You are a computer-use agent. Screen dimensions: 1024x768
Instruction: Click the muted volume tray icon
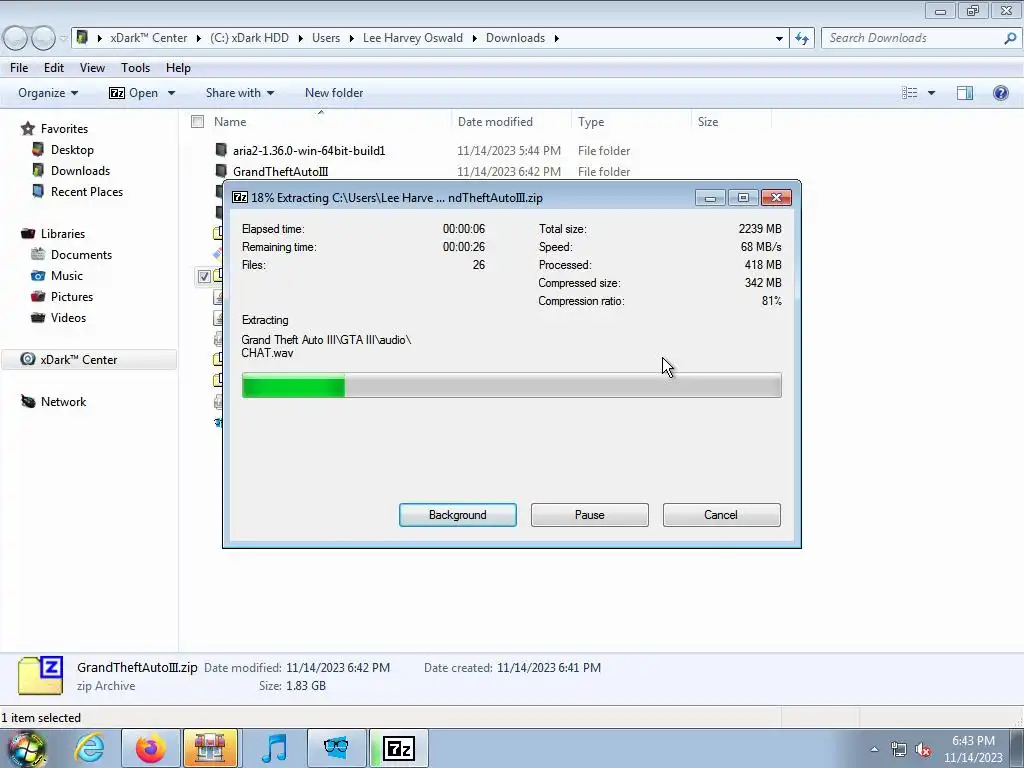click(x=923, y=749)
